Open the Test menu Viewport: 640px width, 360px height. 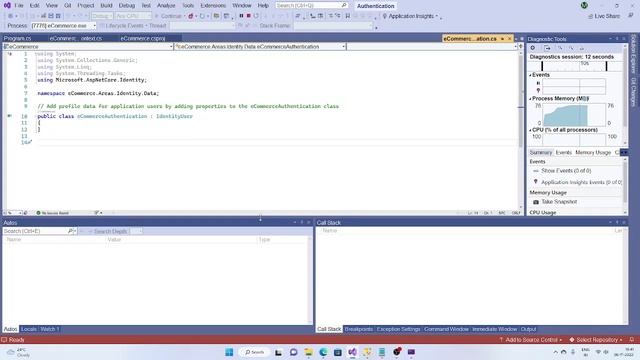pyautogui.click(x=146, y=6)
